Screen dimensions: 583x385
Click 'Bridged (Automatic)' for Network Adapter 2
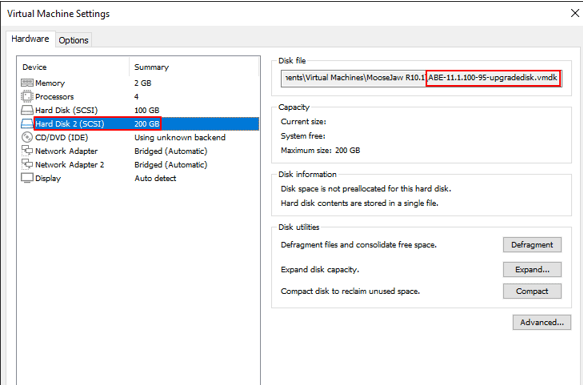[x=171, y=164]
